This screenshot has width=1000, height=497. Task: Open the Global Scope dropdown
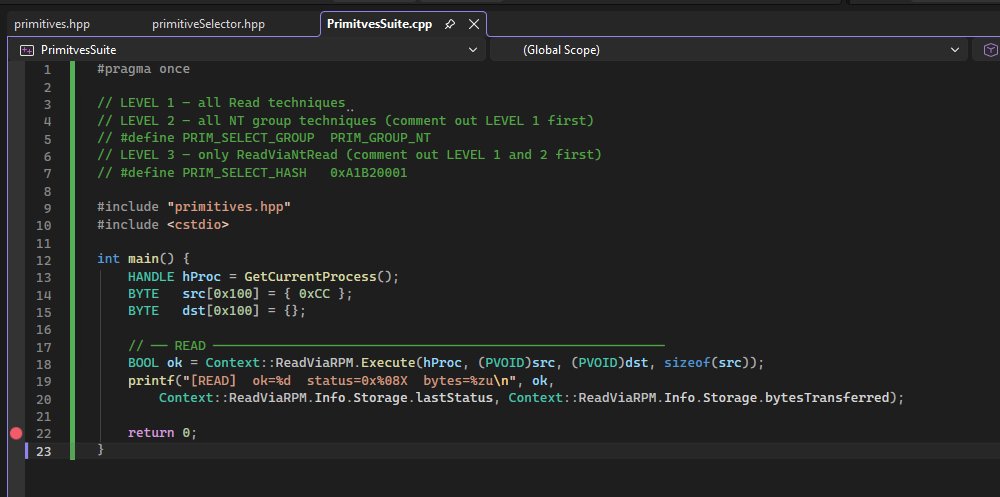(x=955, y=50)
